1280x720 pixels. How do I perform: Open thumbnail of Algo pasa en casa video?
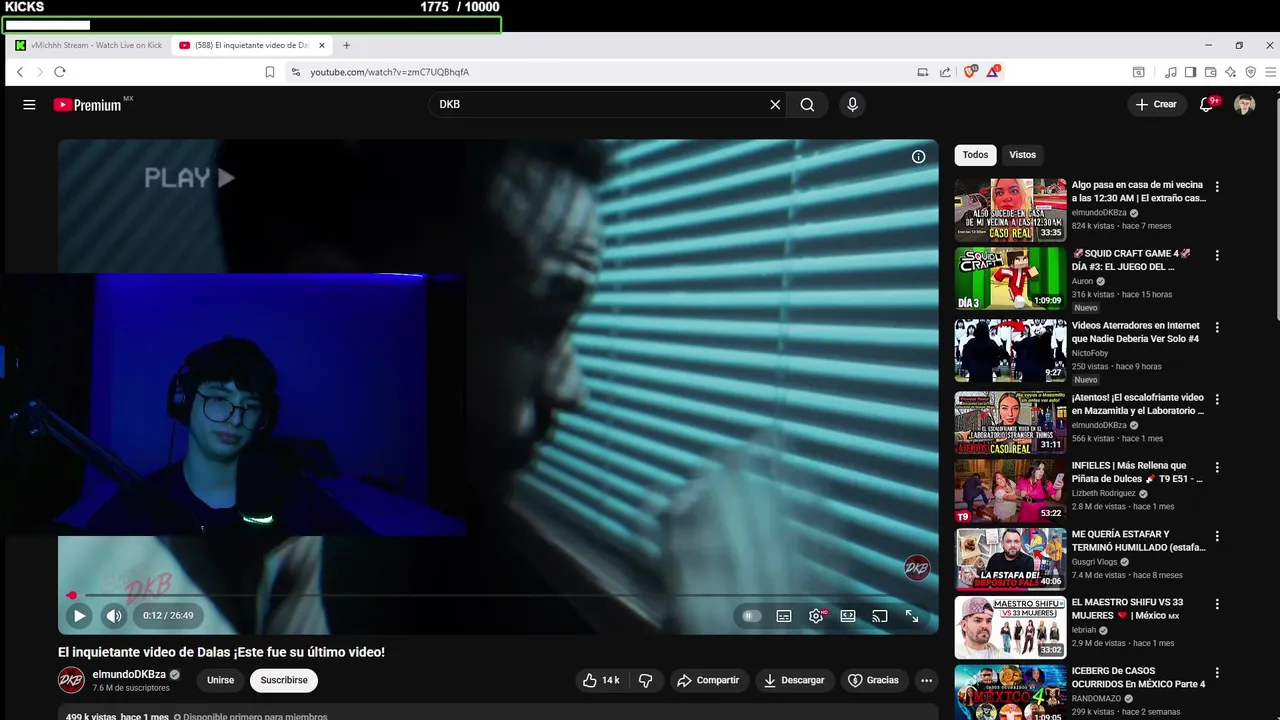(1010, 210)
